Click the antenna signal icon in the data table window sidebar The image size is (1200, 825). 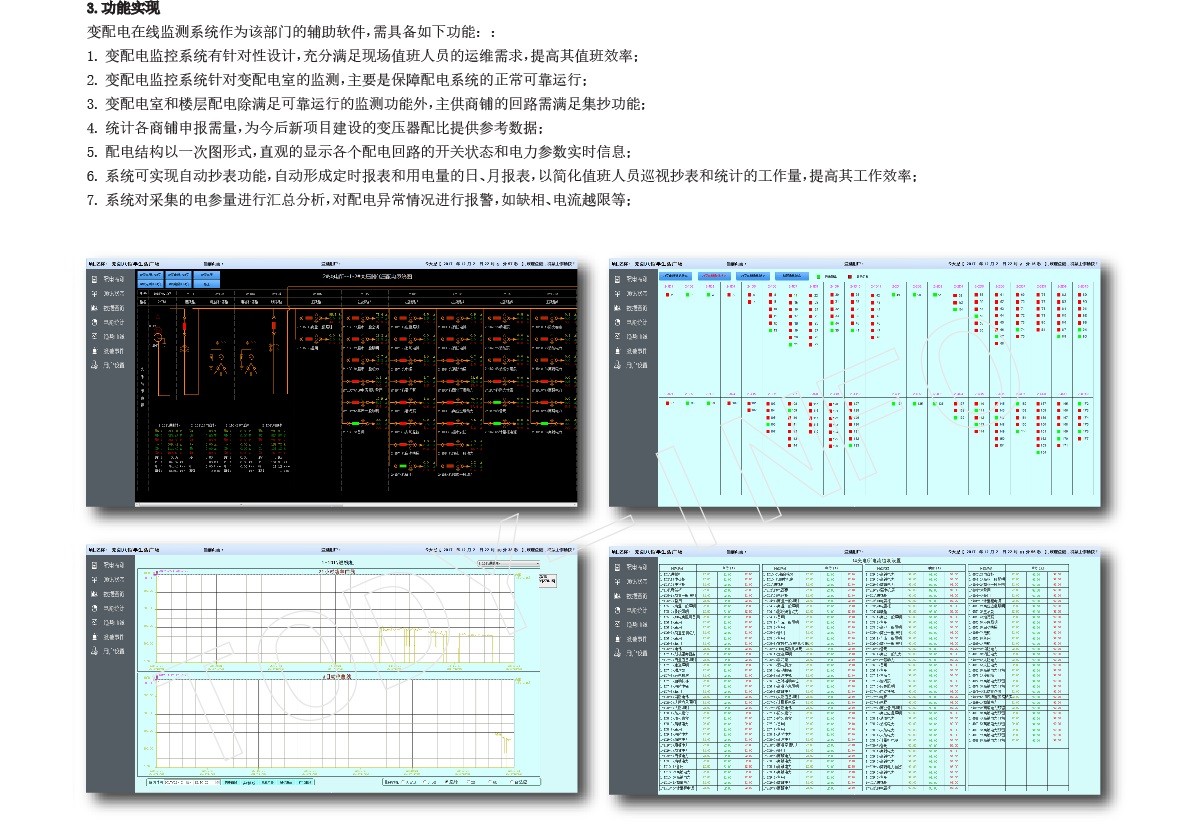tap(618, 580)
